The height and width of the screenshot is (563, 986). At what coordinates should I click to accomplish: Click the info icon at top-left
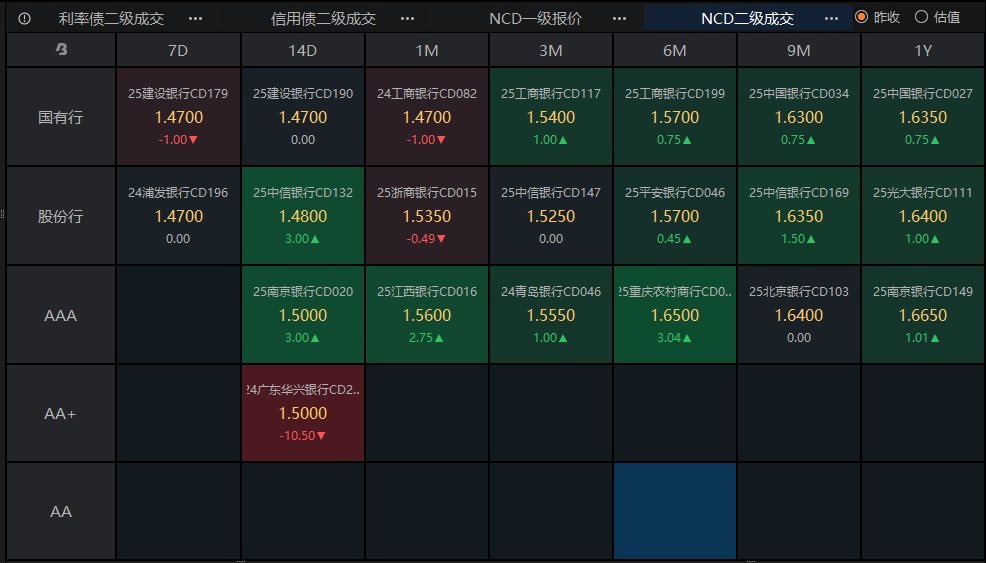pyautogui.click(x=25, y=18)
